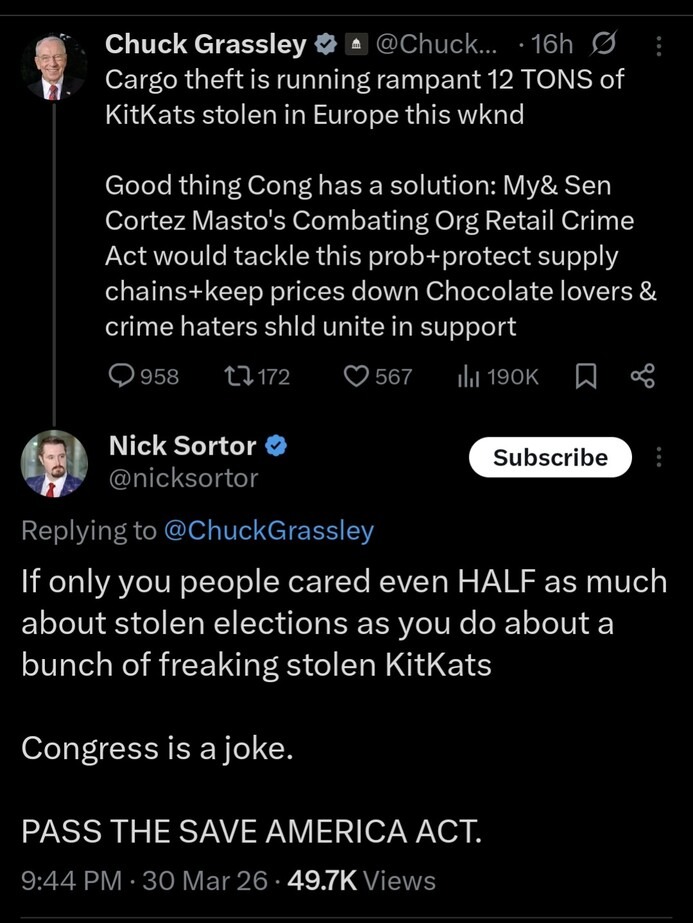Open the Replying to @ChuckGrassley link
Image resolution: width=693 pixels, height=923 pixels.
click(x=269, y=530)
